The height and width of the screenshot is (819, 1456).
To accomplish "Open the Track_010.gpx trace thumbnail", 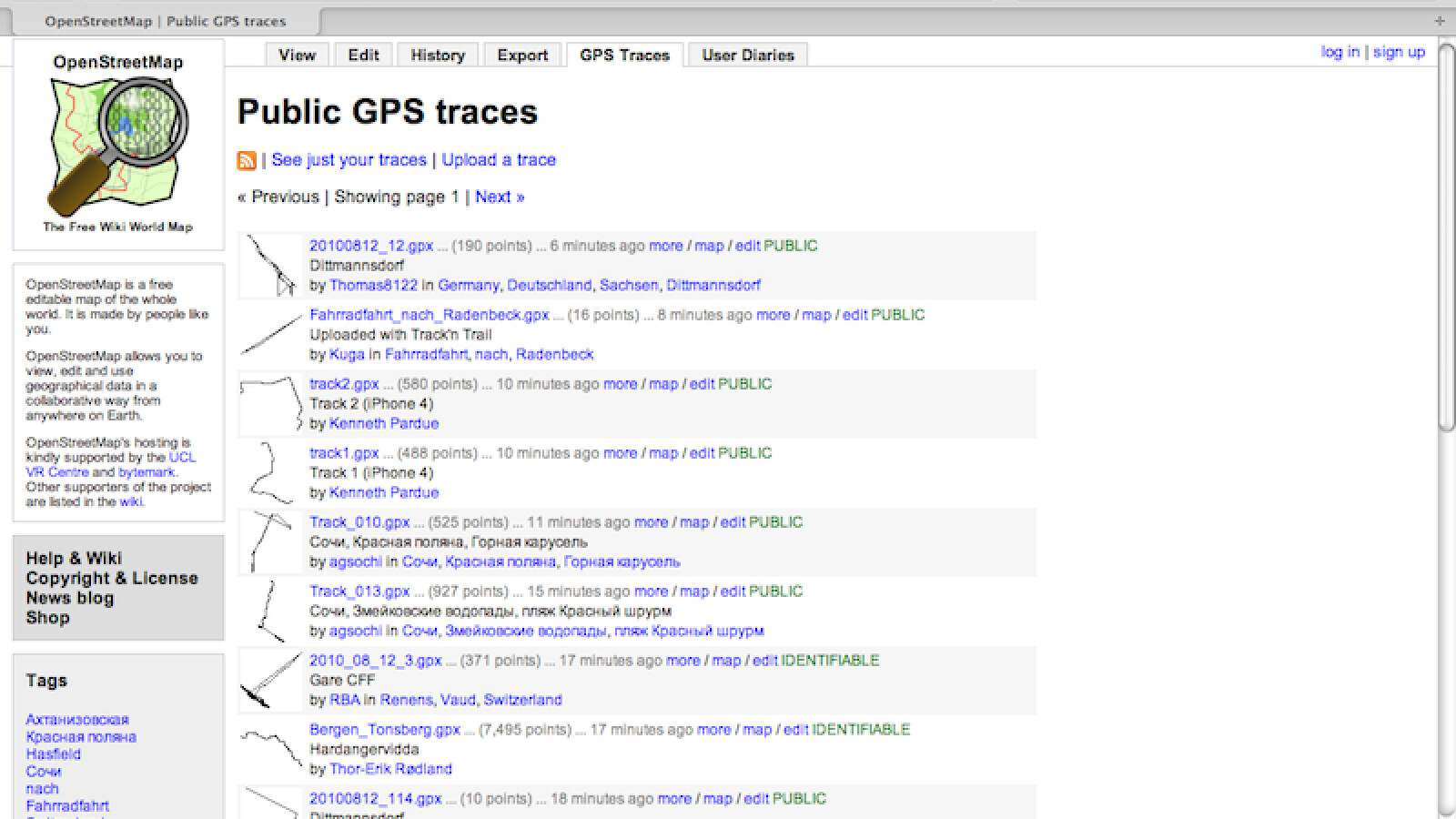I will tap(270, 542).
